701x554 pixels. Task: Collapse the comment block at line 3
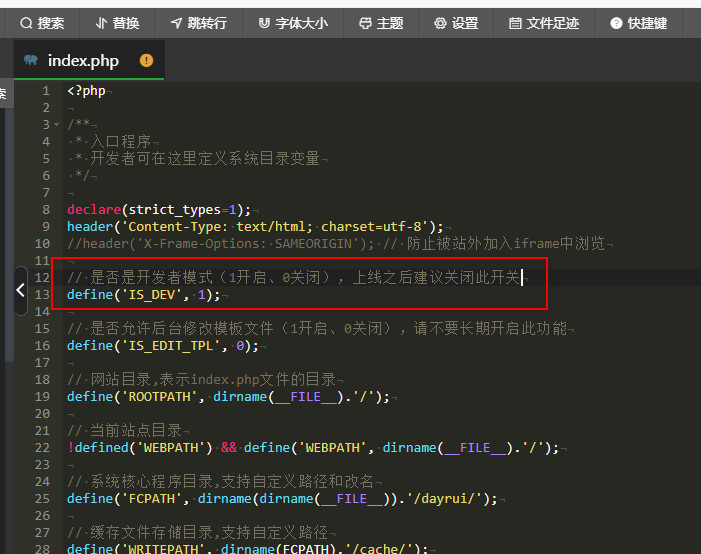[x=57, y=125]
